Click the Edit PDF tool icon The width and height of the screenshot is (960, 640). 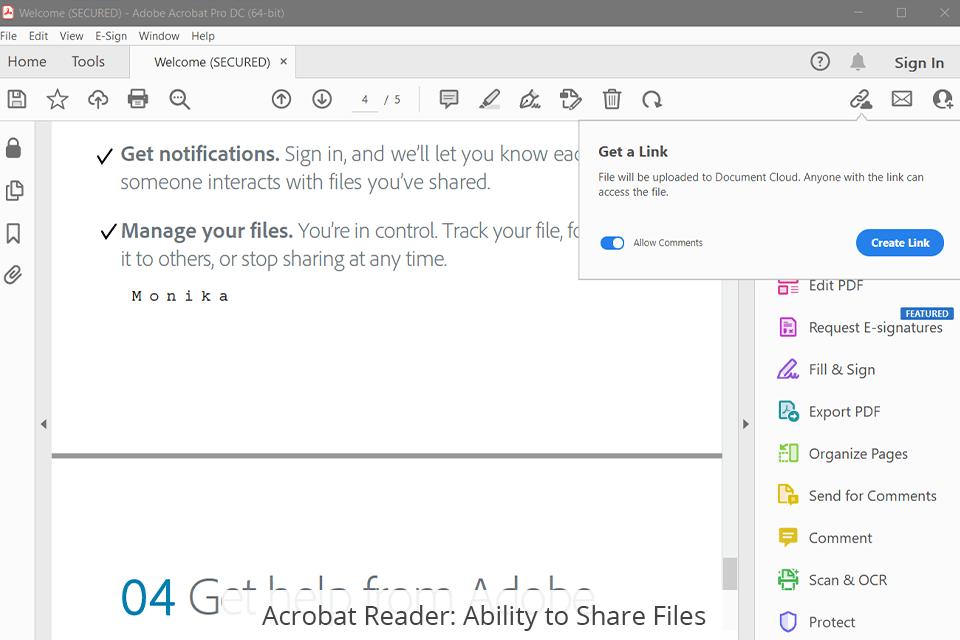(788, 285)
